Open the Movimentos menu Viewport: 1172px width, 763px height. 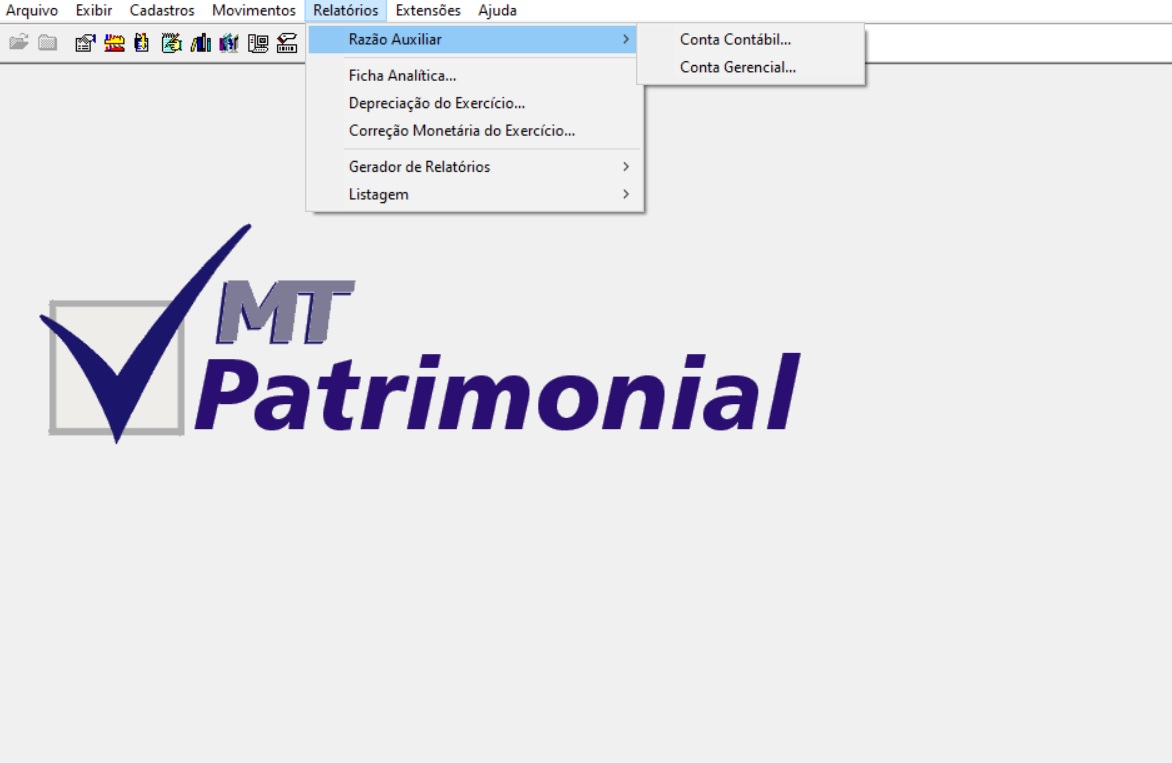pos(253,10)
